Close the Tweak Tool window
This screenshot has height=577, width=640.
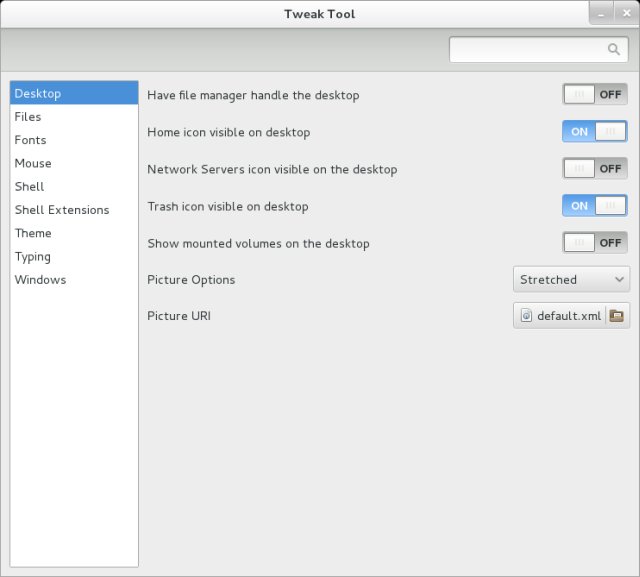pyautogui.click(x=627, y=13)
